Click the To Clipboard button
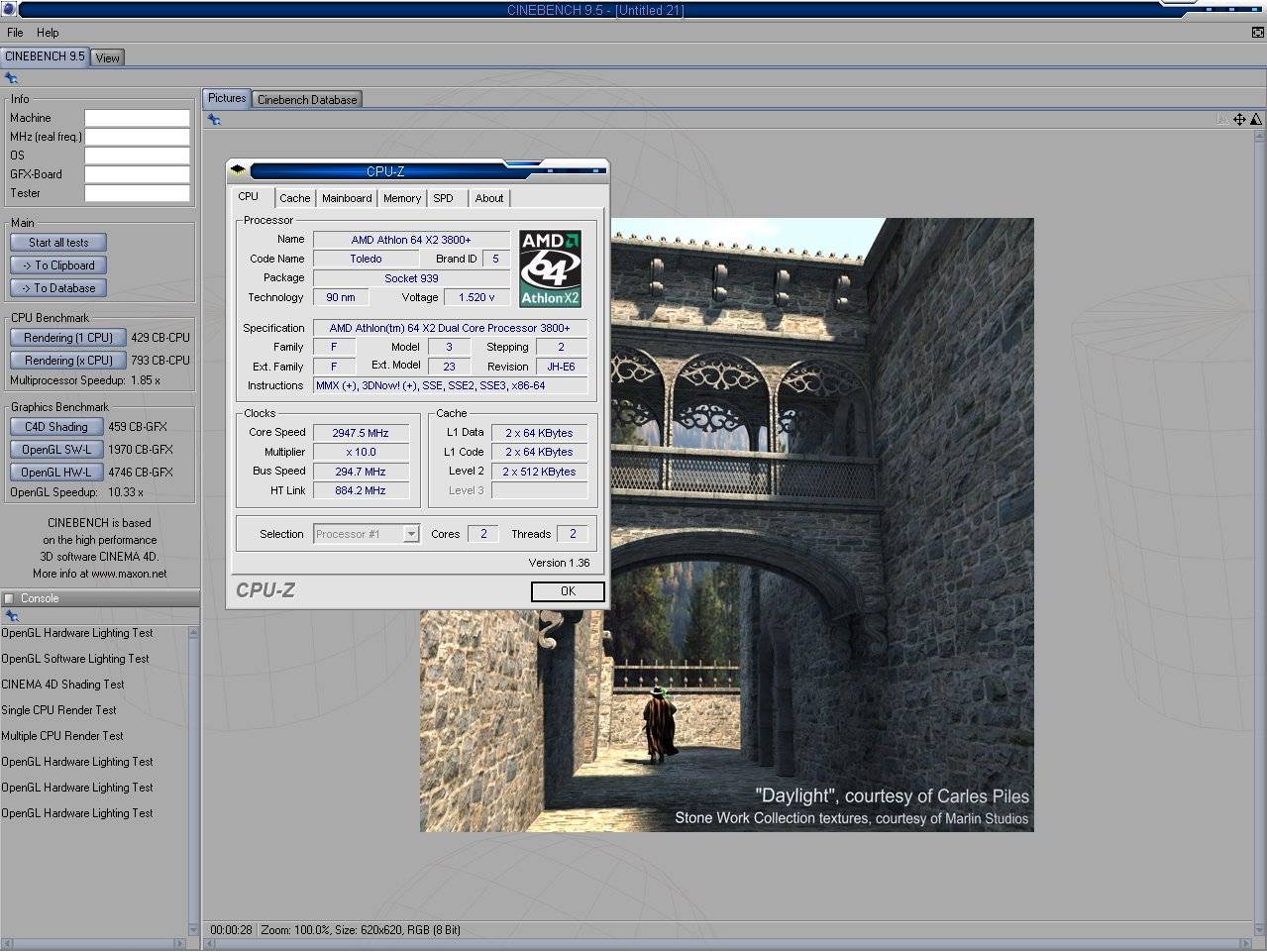The height and width of the screenshot is (952, 1267). [x=58, y=265]
